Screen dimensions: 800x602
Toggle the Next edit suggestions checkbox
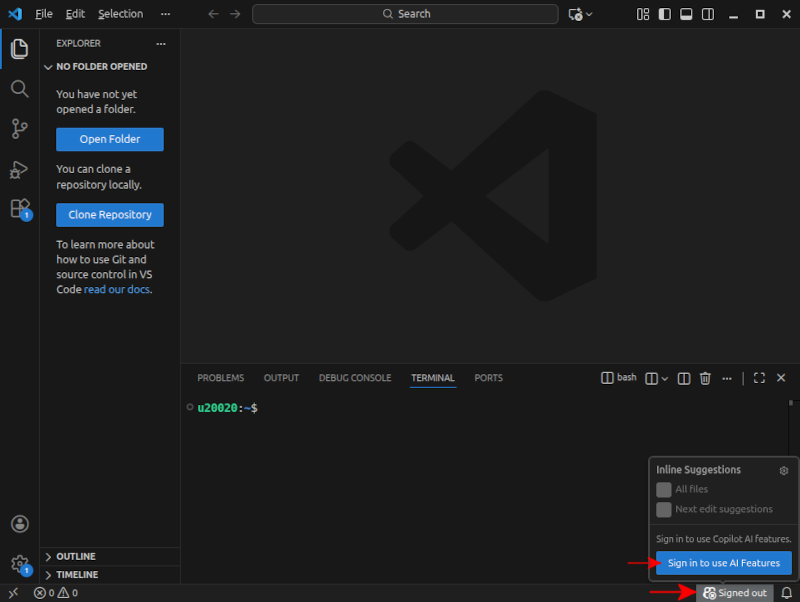point(664,510)
